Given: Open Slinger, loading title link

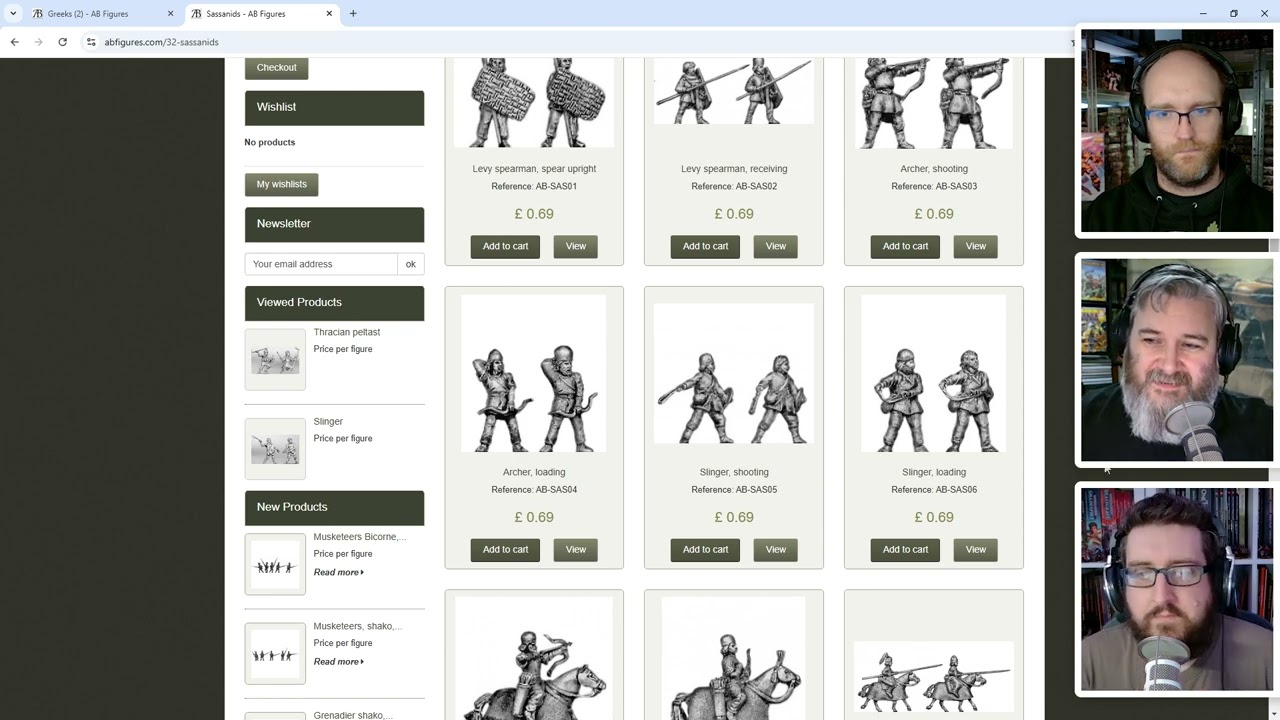Looking at the screenshot, I should click(934, 472).
